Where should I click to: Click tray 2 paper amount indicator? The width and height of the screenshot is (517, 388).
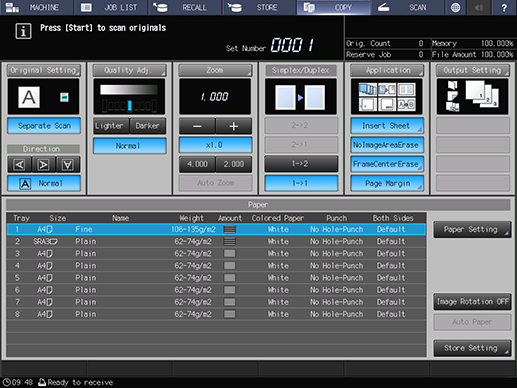coord(230,241)
